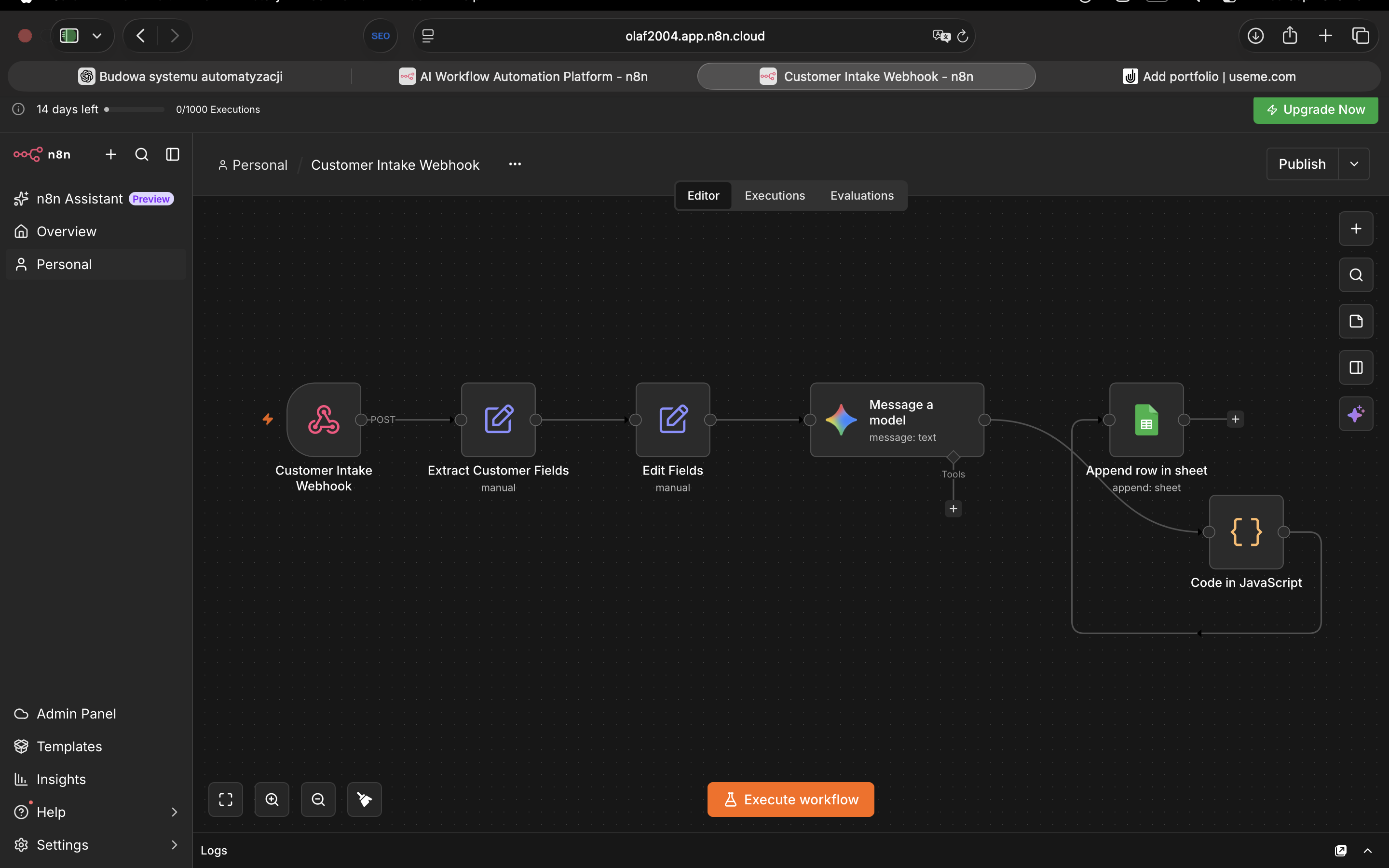The height and width of the screenshot is (868, 1389).
Task: Open Logs in a pop-out window
Action: click(1341, 850)
